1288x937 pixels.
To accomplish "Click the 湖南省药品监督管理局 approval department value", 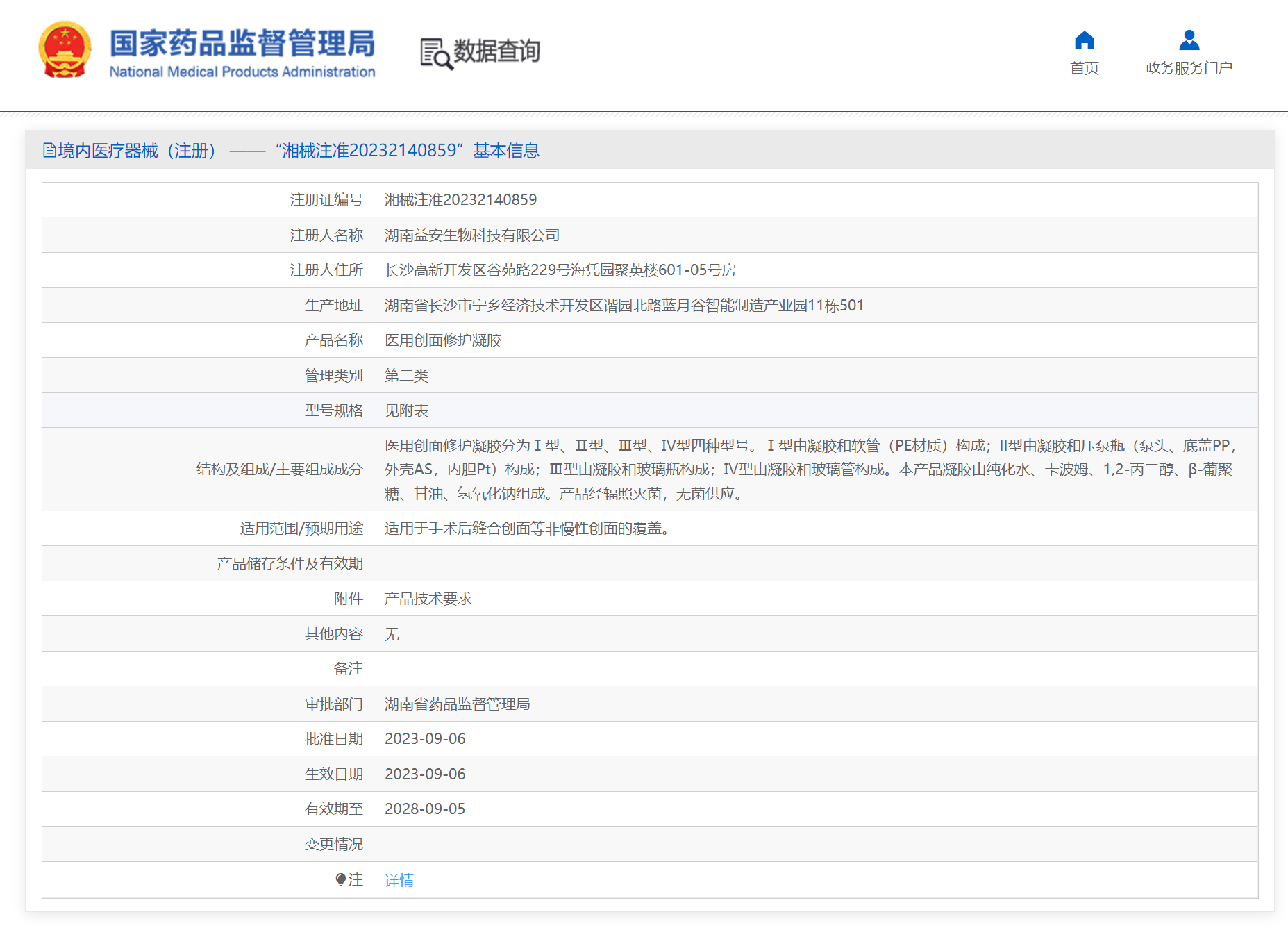I will click(x=457, y=704).
